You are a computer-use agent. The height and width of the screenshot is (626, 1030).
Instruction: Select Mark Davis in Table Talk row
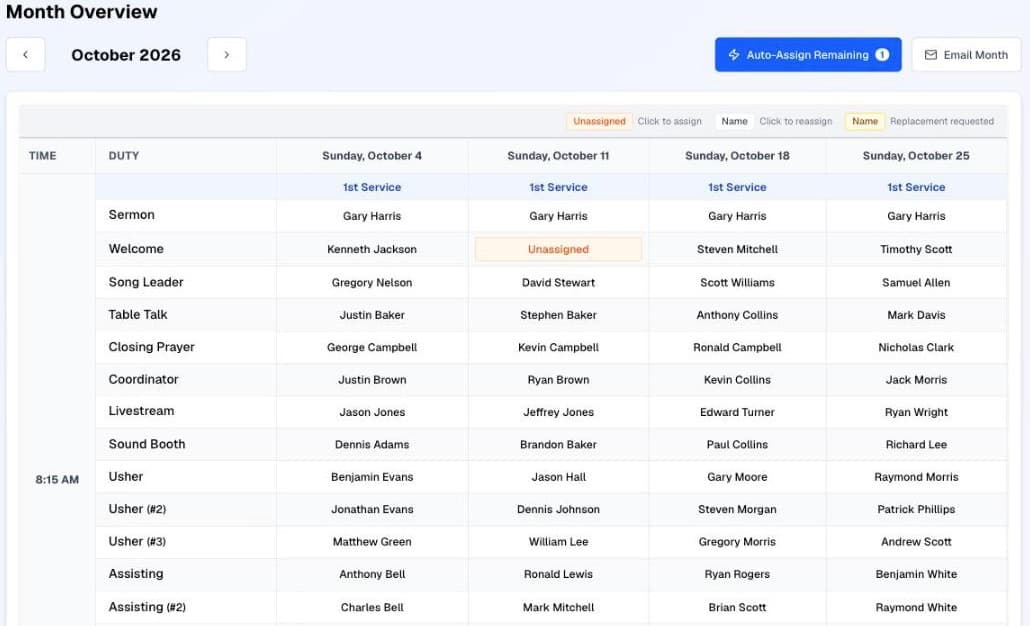[x=916, y=315]
